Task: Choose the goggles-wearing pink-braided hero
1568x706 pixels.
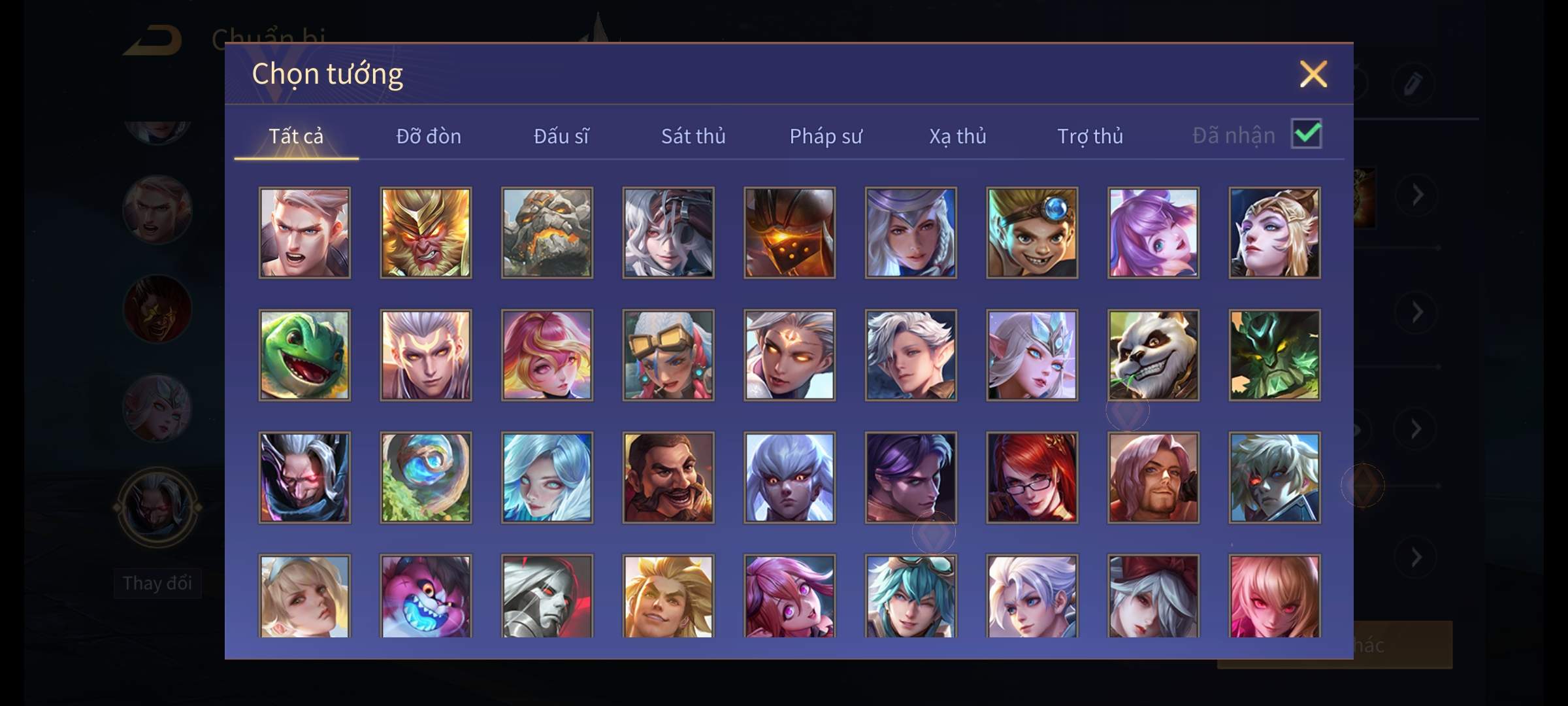Action: pyautogui.click(x=668, y=355)
